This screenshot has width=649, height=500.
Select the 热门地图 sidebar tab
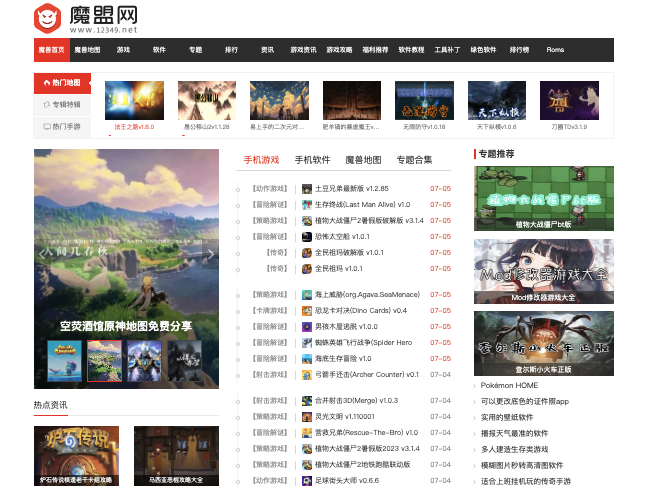(62, 83)
